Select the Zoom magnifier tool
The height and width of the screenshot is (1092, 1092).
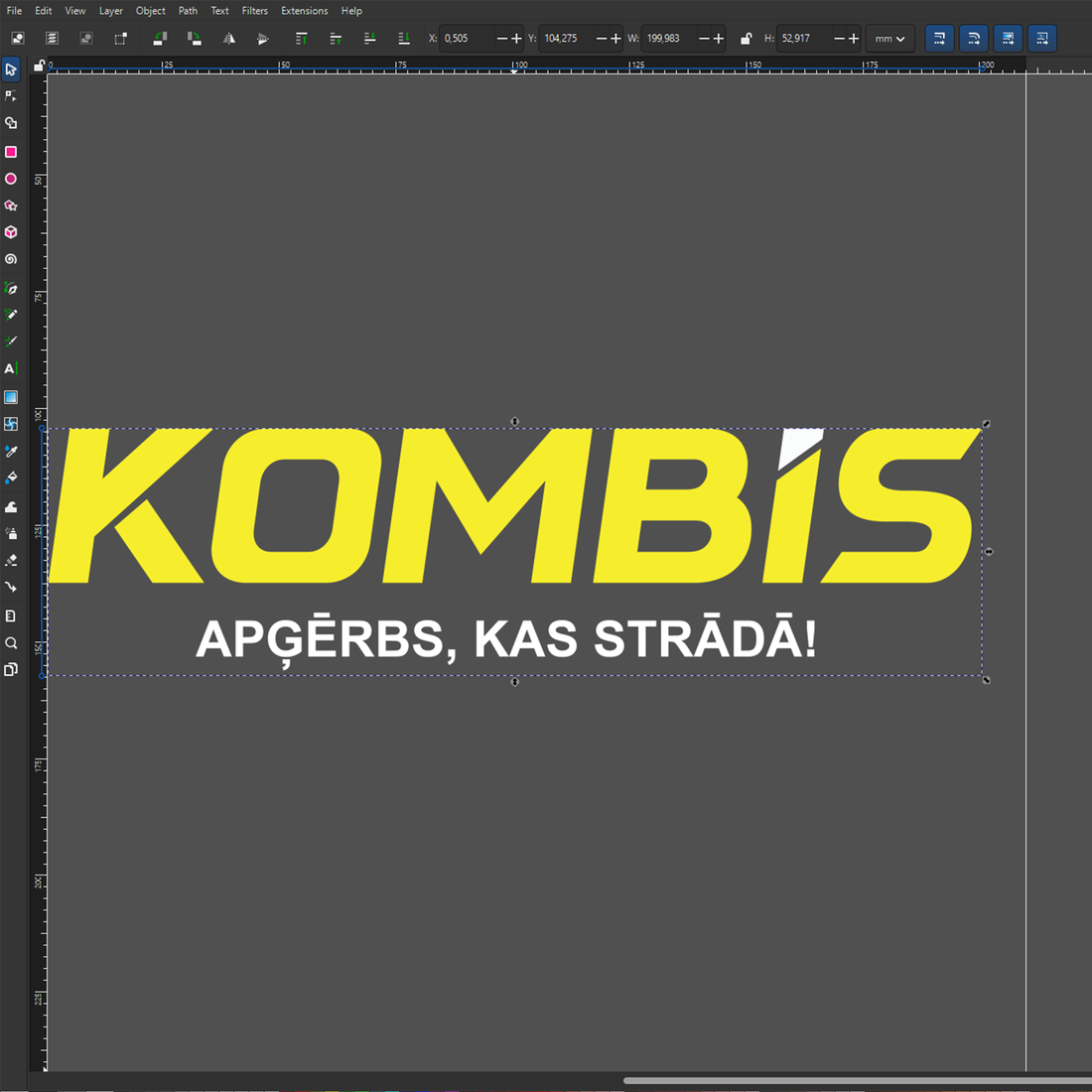11,643
